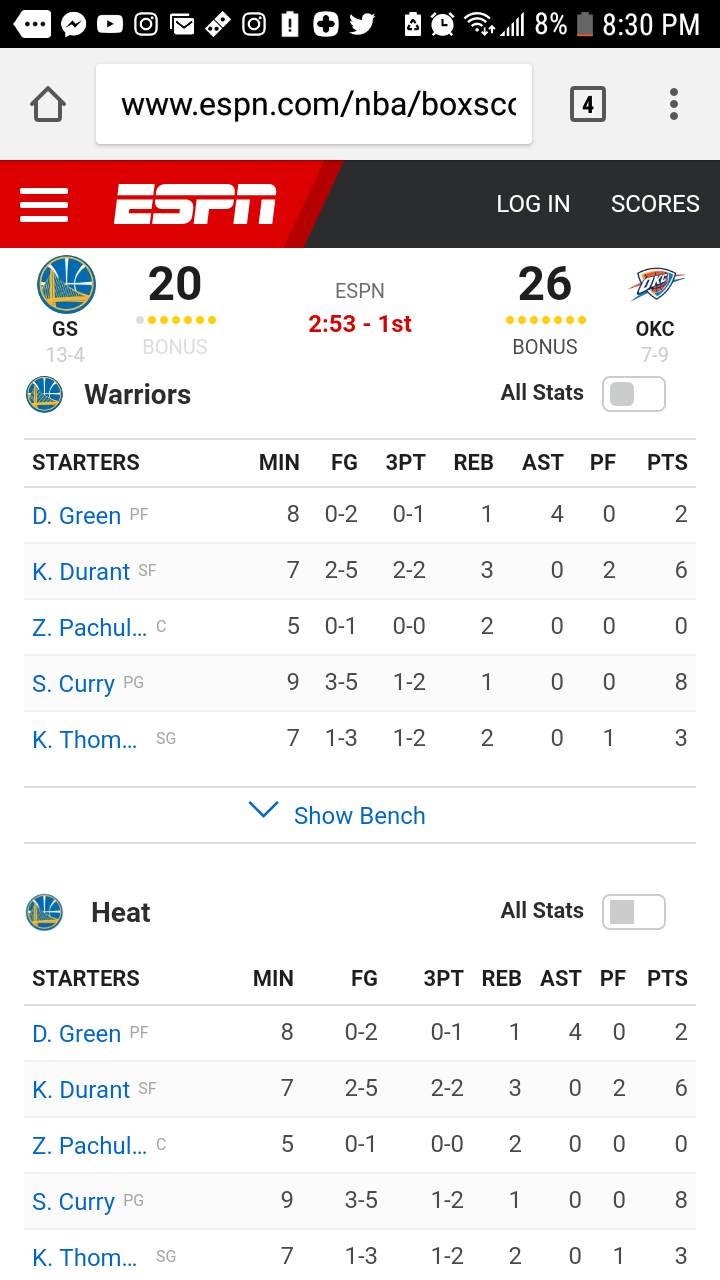Open the ESPN hamburger menu
Screen dimensions: 720x1280
[x=44, y=204]
